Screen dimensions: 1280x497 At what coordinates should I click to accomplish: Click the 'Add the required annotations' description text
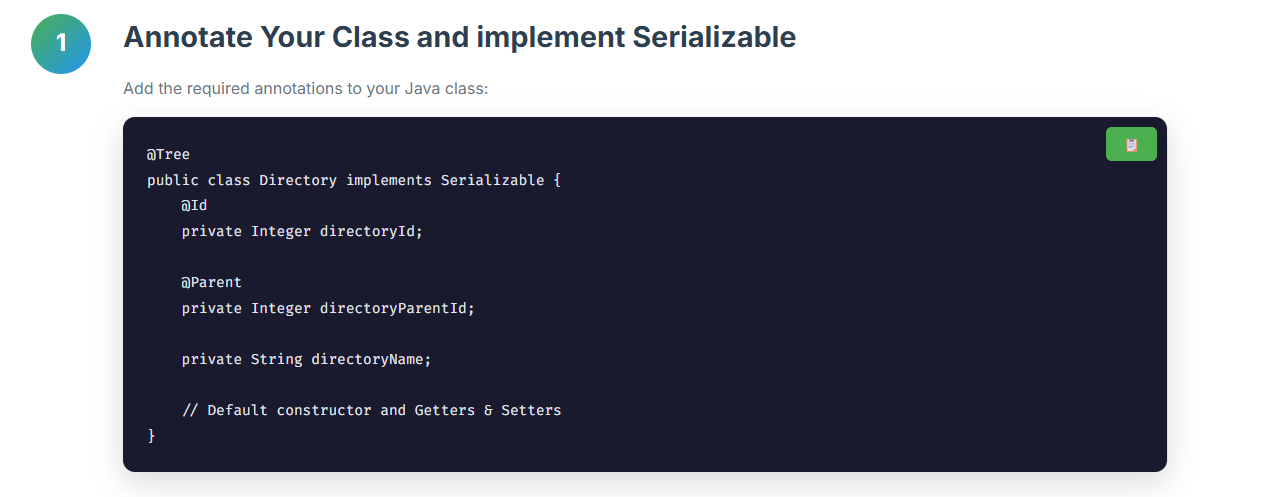coord(305,88)
